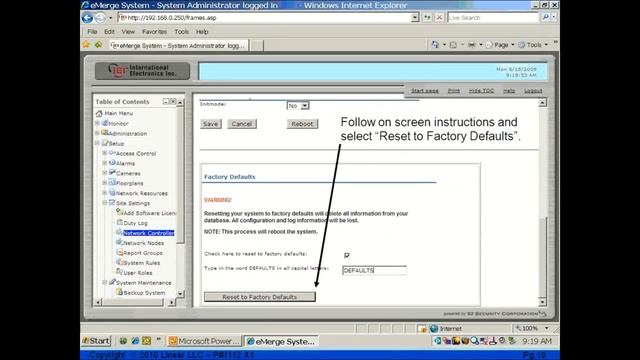Open the Edit menu
The width and height of the screenshot is (640, 360).
109,31
